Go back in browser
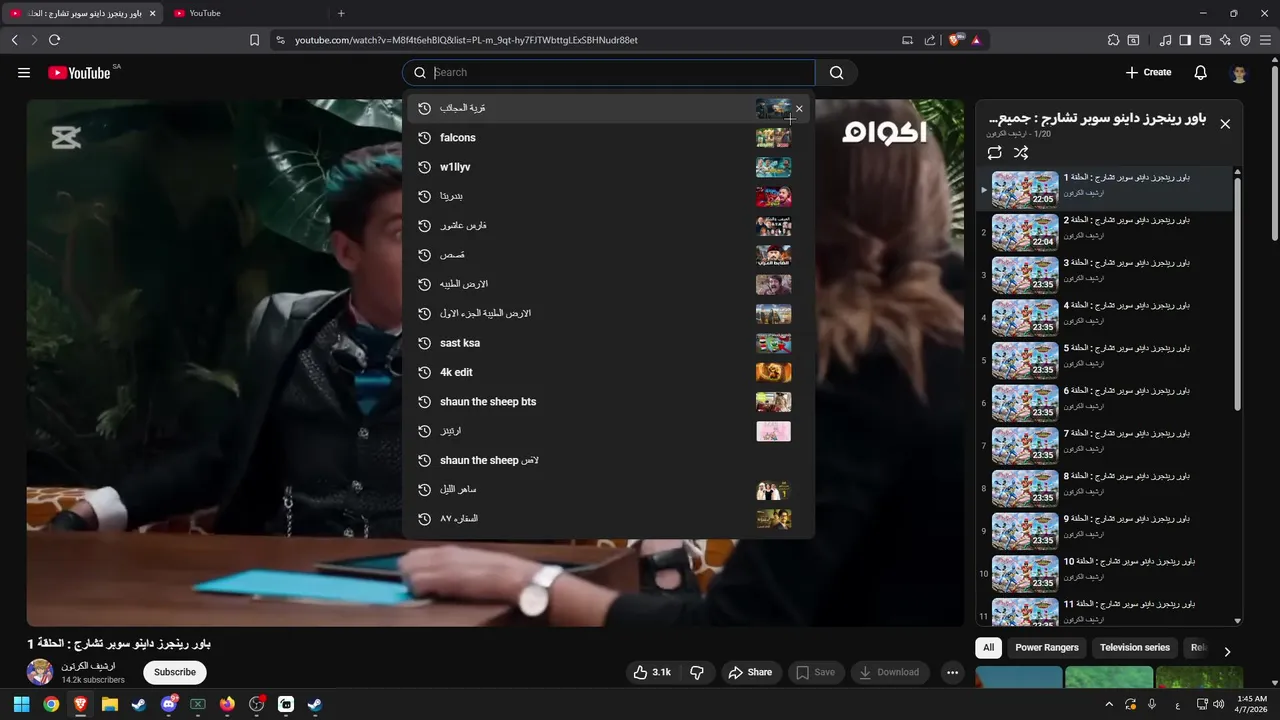 [x=14, y=40]
